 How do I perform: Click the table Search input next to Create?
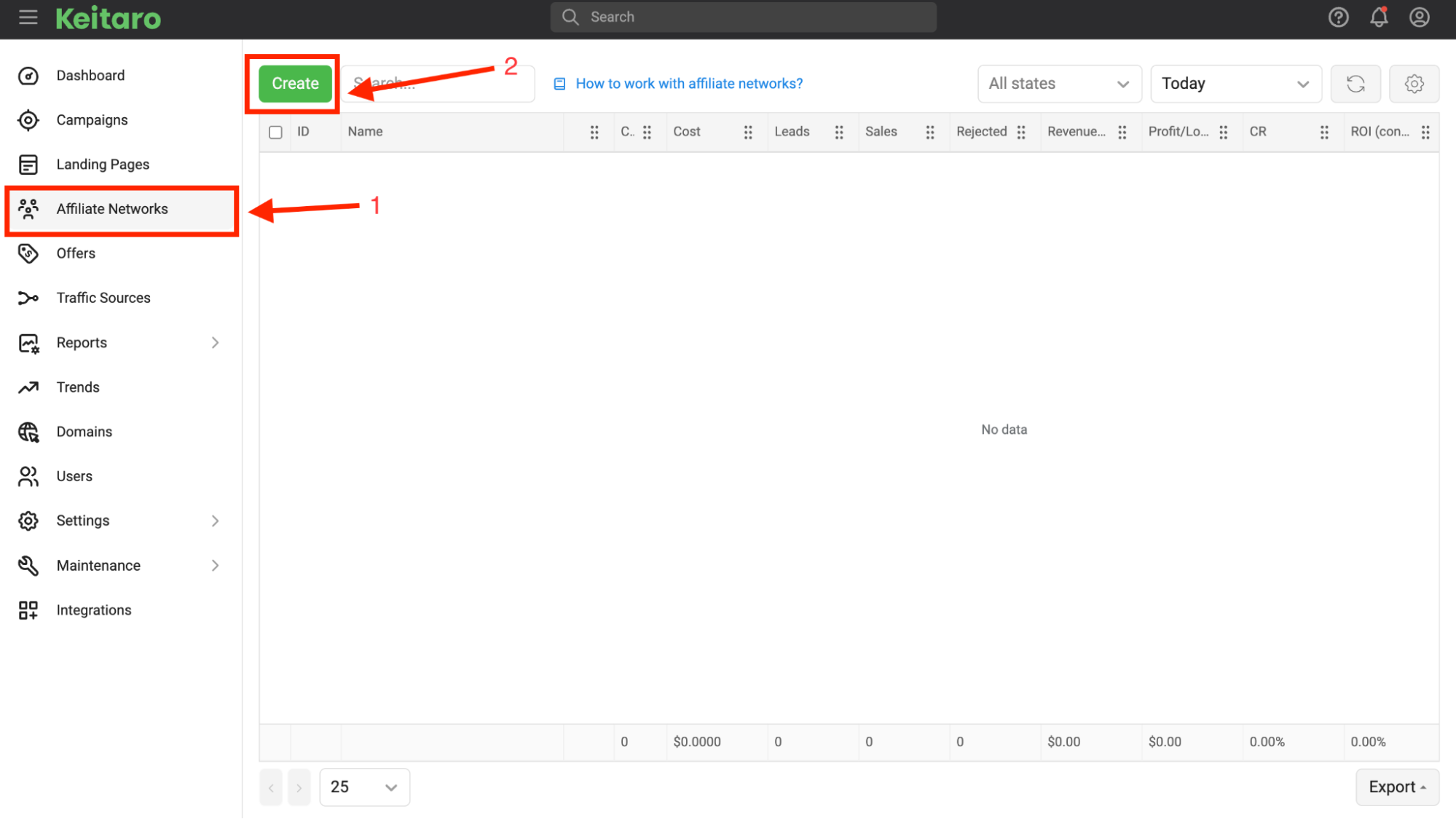tap(439, 84)
